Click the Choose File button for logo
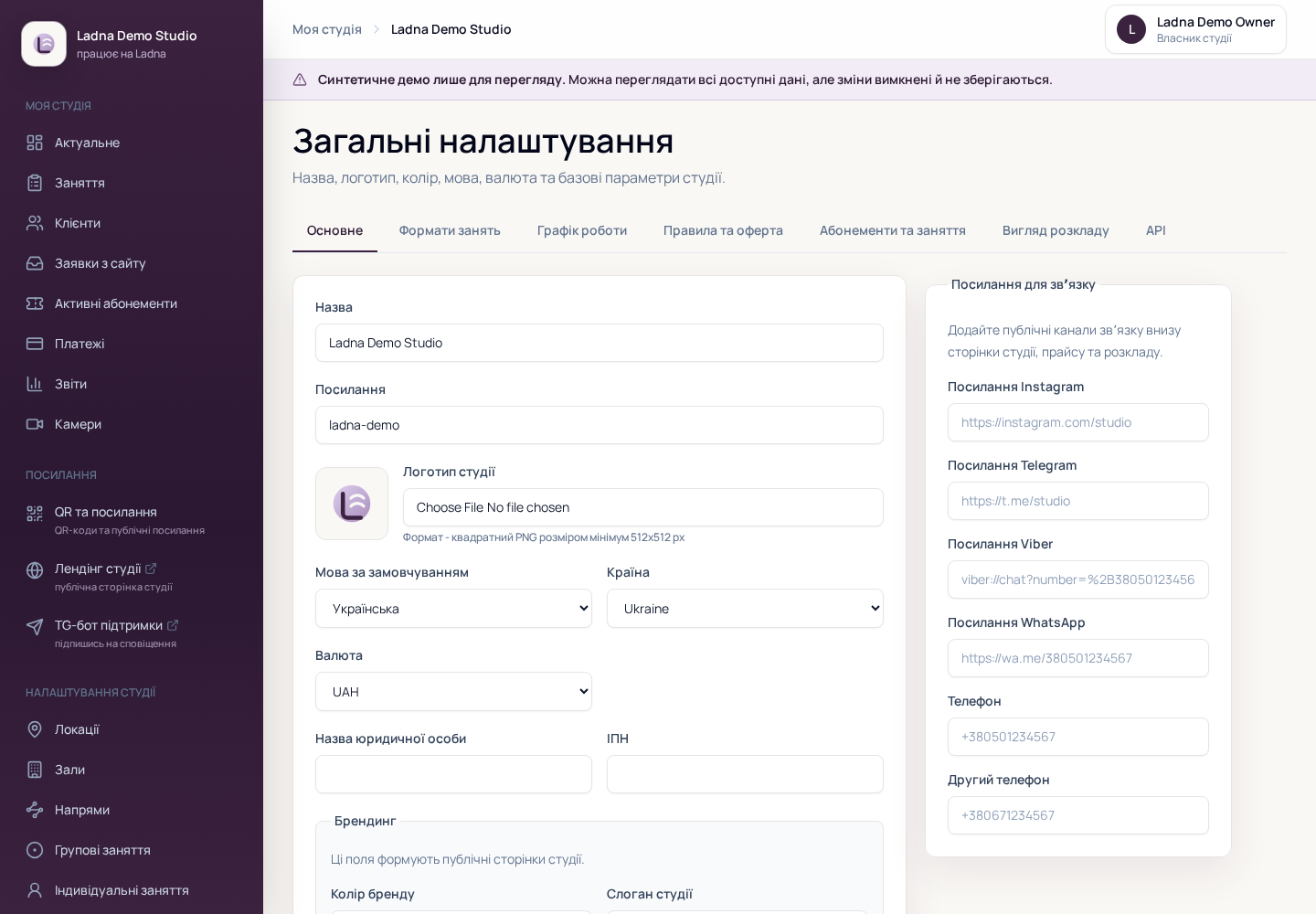 pos(450,507)
